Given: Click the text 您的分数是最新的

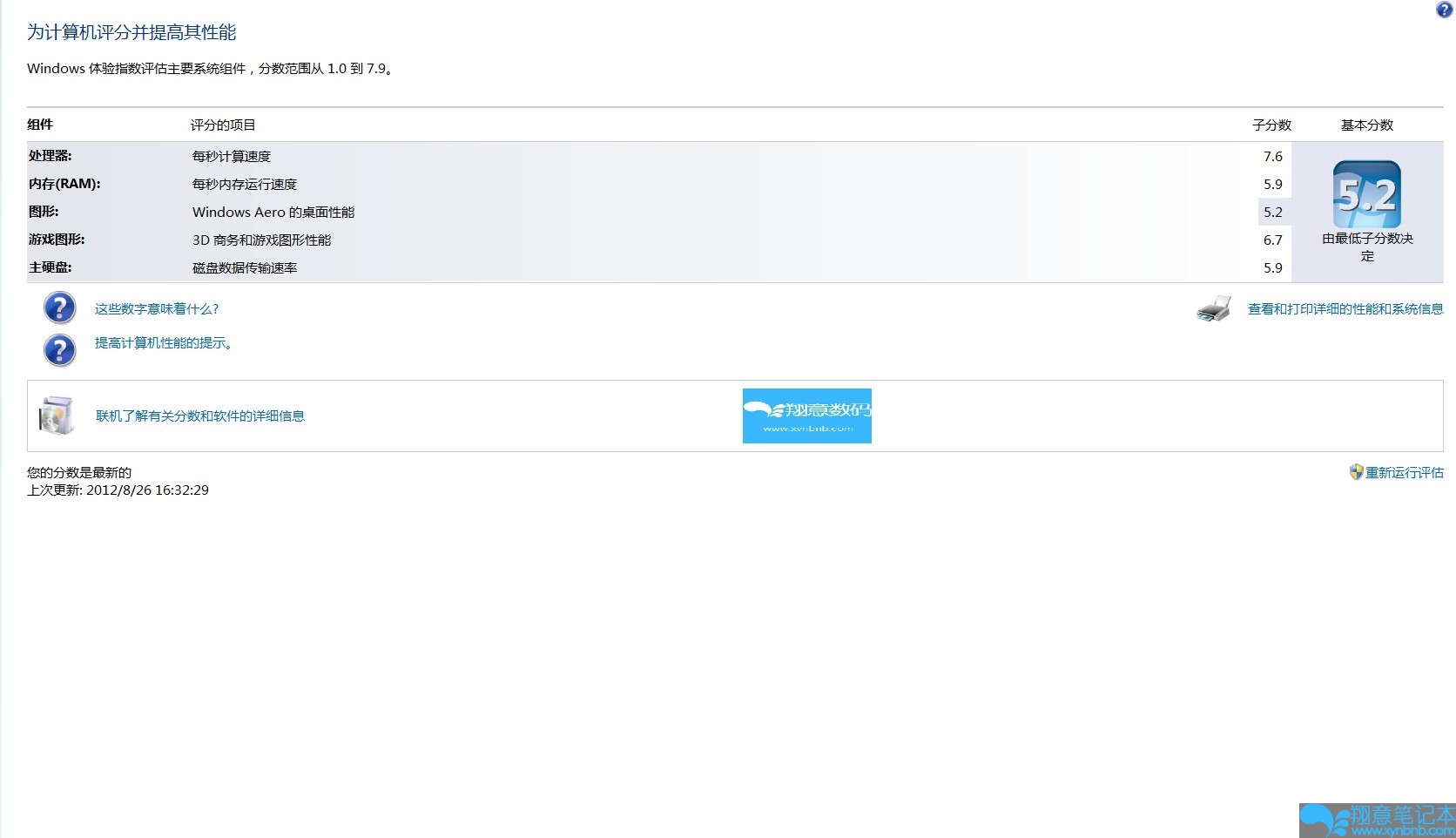Looking at the screenshot, I should point(79,472).
